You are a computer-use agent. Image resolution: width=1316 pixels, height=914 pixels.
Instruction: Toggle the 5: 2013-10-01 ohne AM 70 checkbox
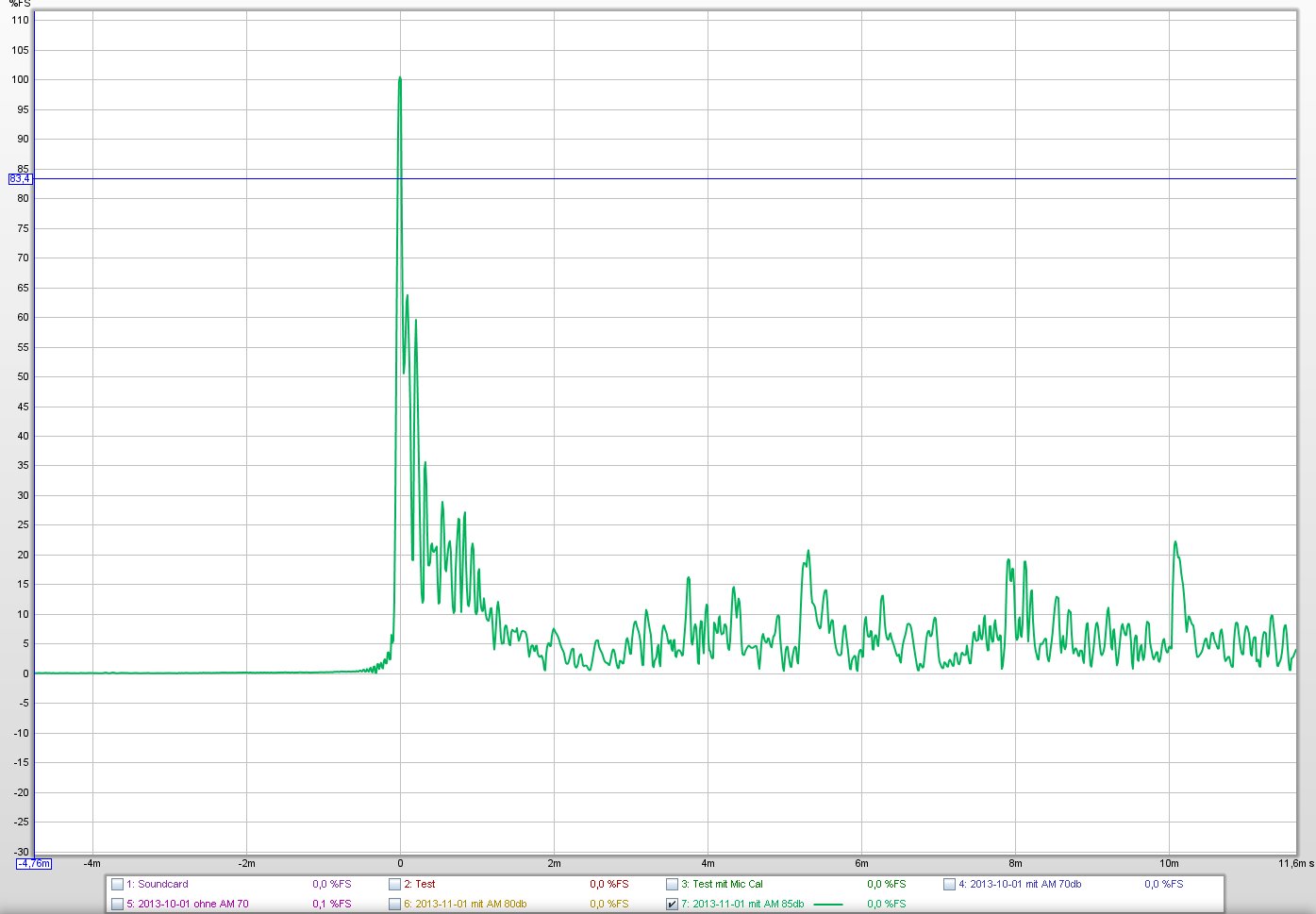[x=118, y=905]
